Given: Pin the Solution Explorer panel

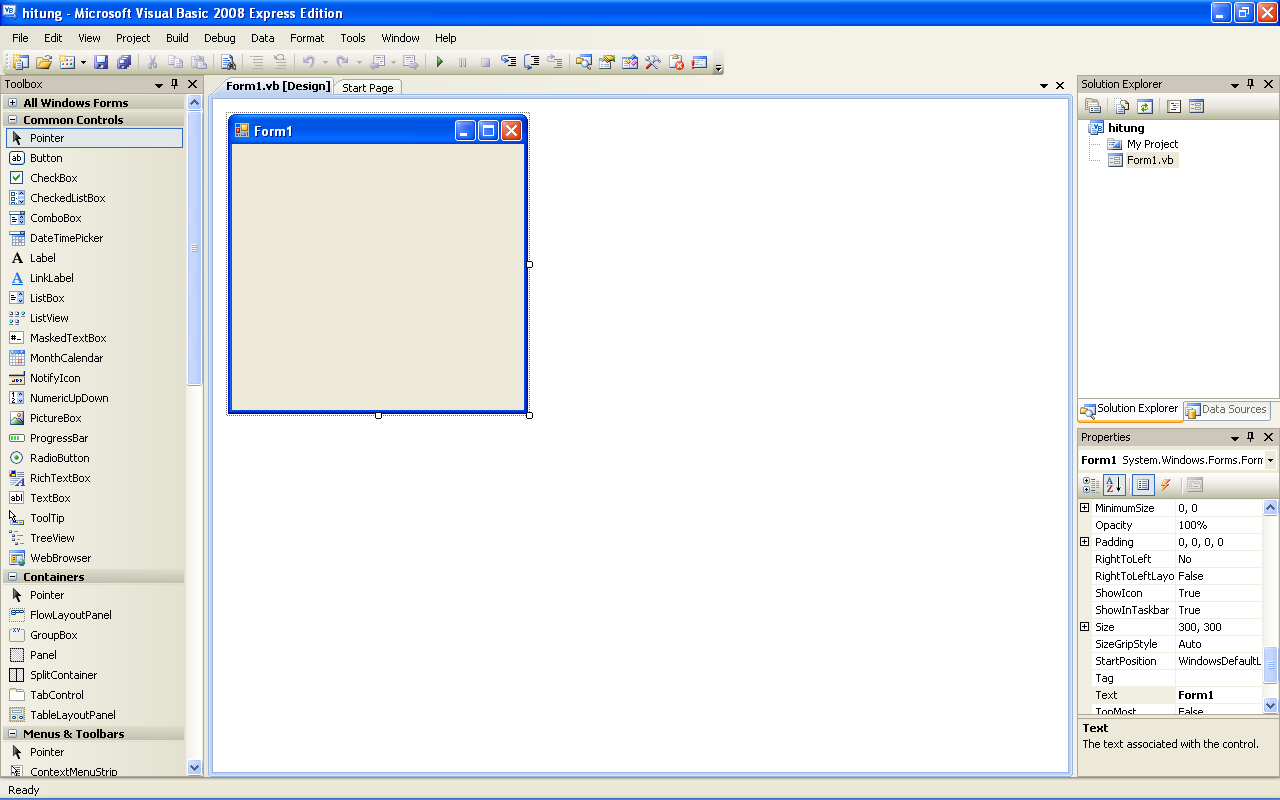Looking at the screenshot, I should pyautogui.click(x=1249, y=84).
